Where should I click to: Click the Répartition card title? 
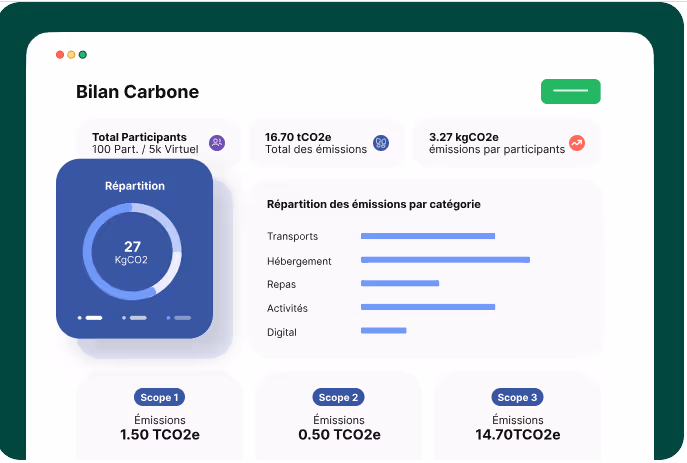[x=135, y=186]
